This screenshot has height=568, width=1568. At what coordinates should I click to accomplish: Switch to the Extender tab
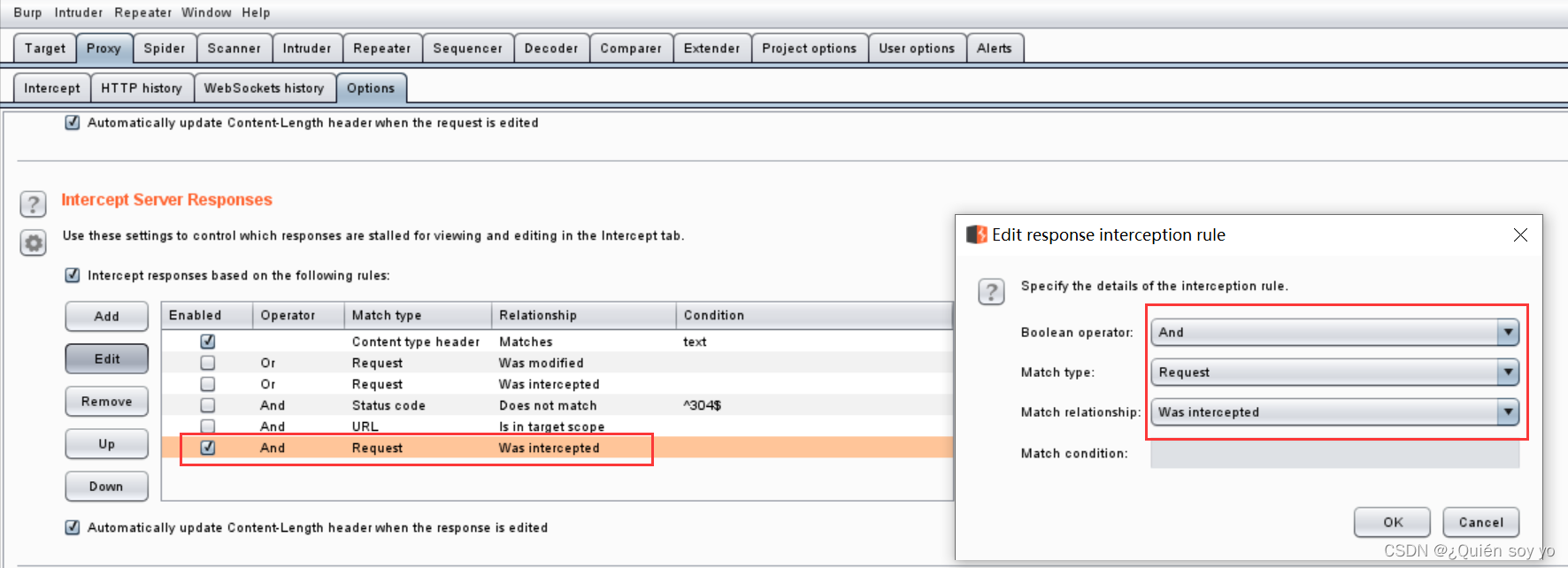pos(712,49)
